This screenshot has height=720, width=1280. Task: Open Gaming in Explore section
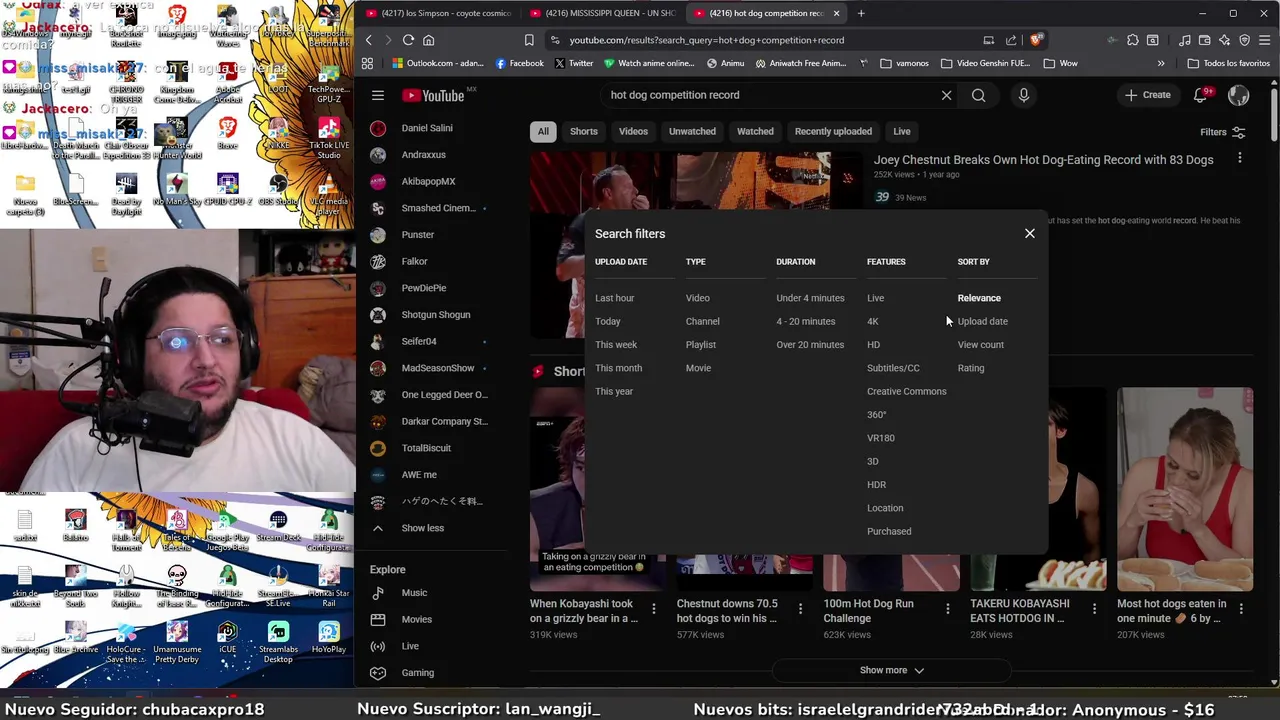click(x=430, y=673)
